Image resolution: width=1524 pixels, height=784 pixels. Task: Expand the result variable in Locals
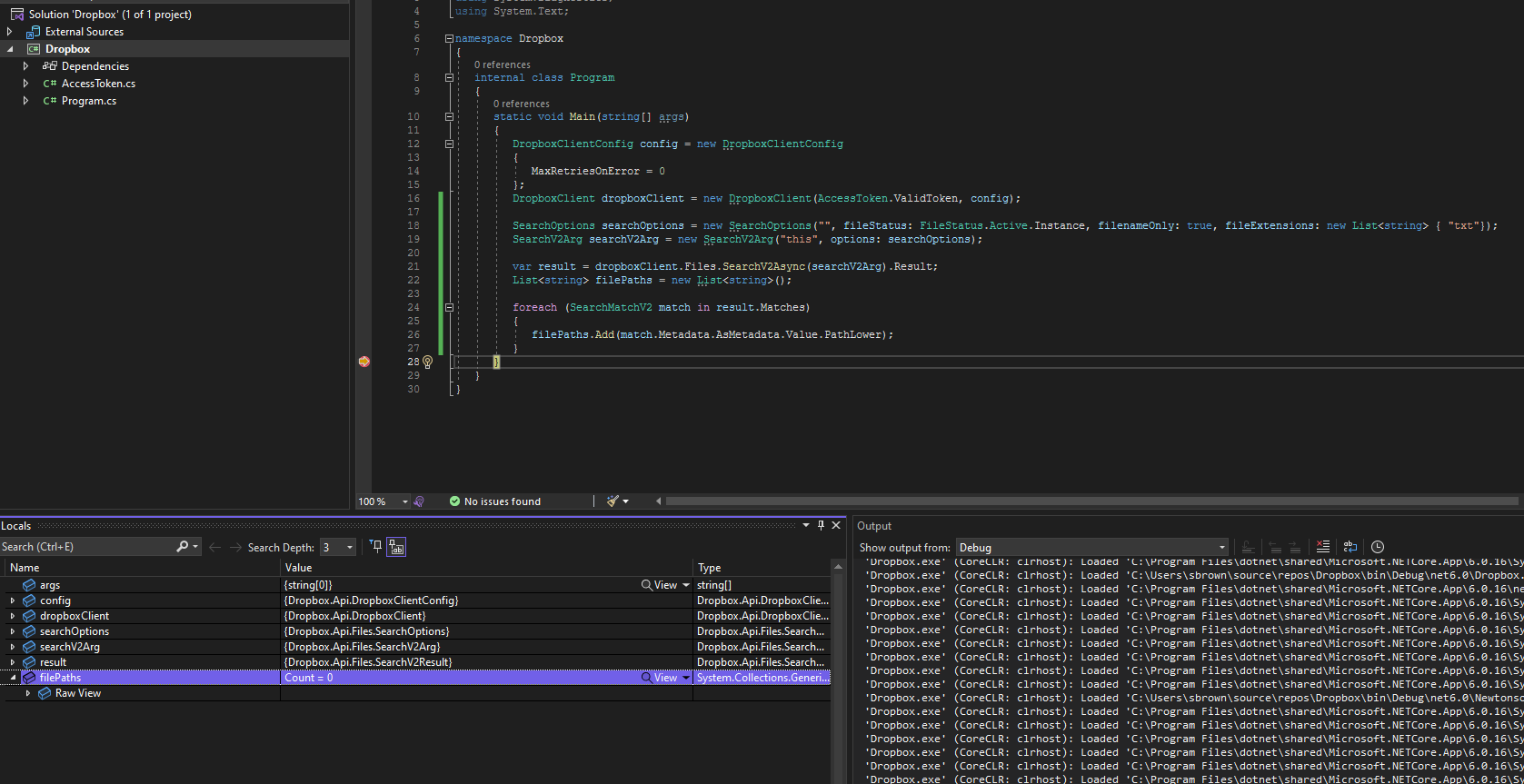(13, 662)
